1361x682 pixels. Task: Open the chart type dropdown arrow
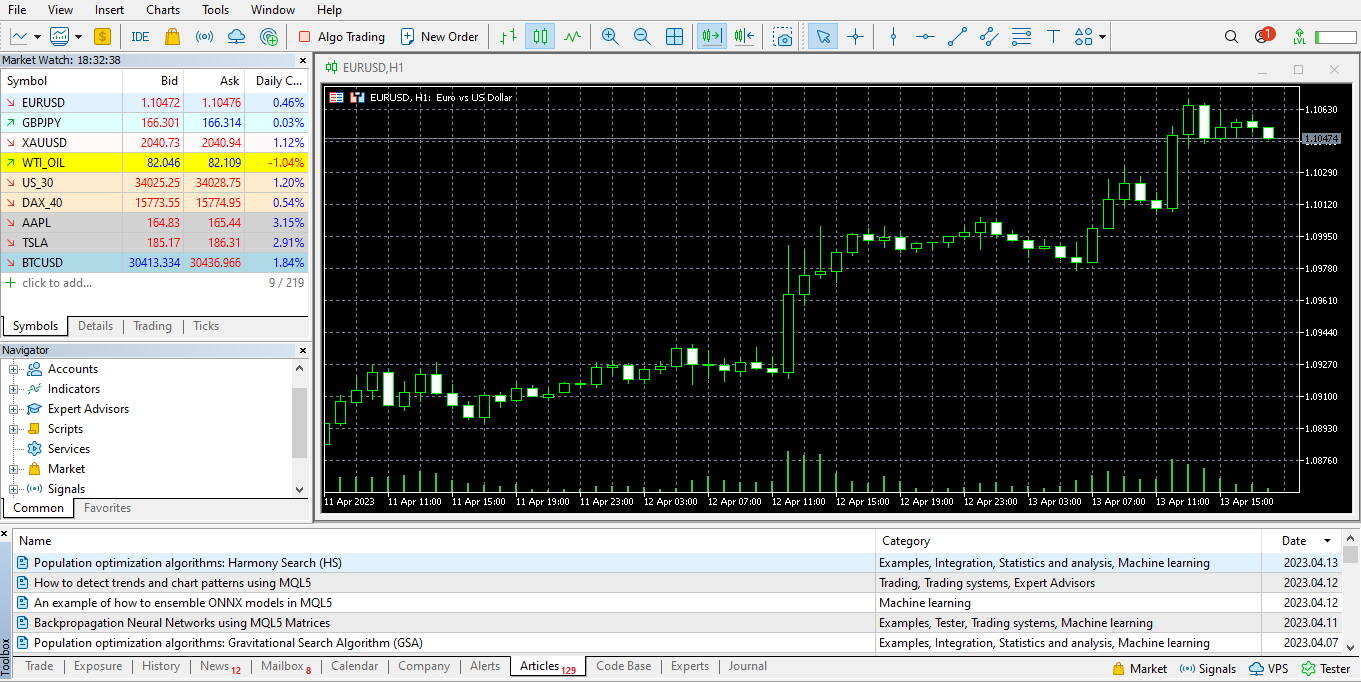point(37,36)
